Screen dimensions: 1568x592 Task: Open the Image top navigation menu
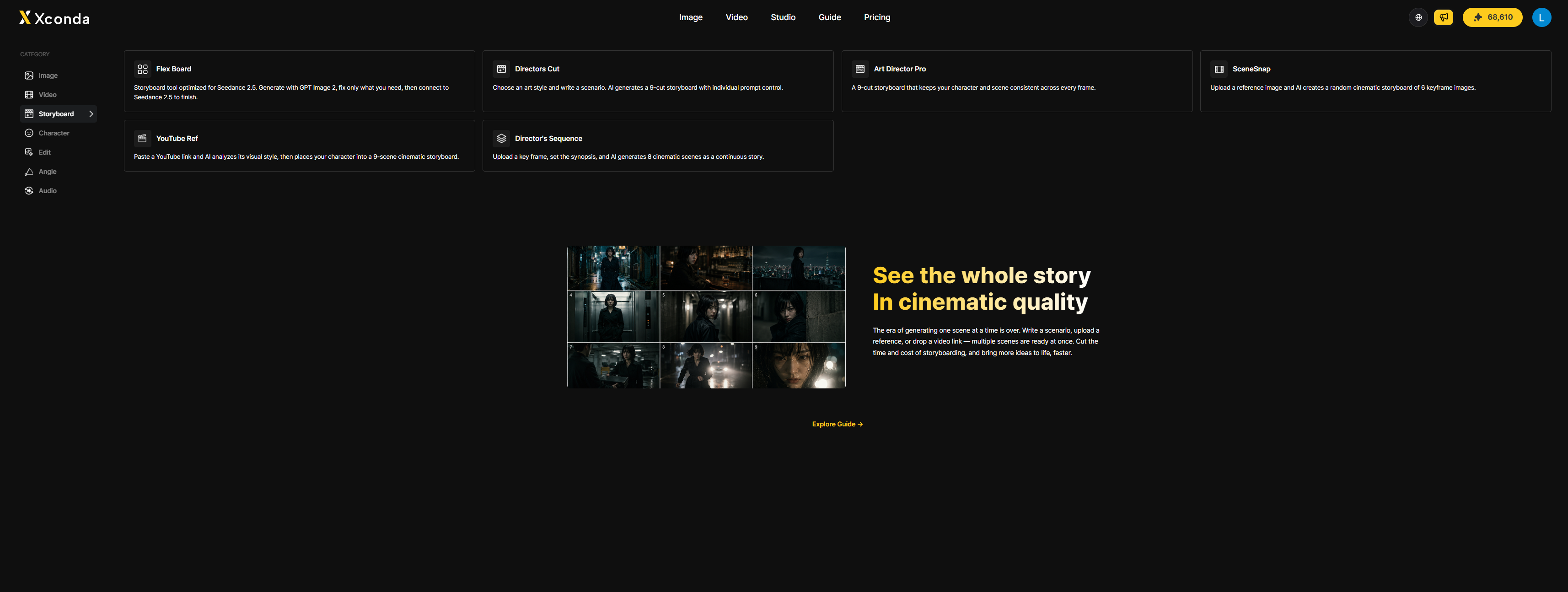click(x=691, y=17)
